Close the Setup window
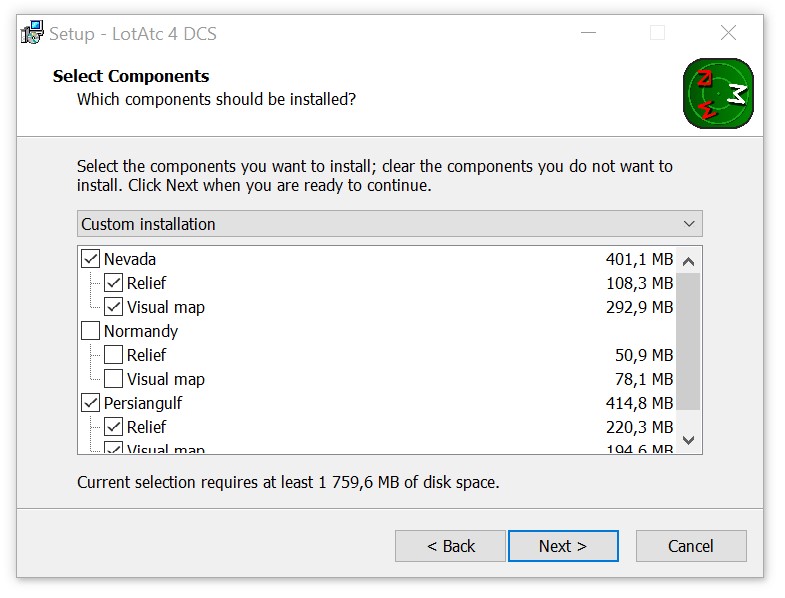785x598 pixels. coord(728,33)
